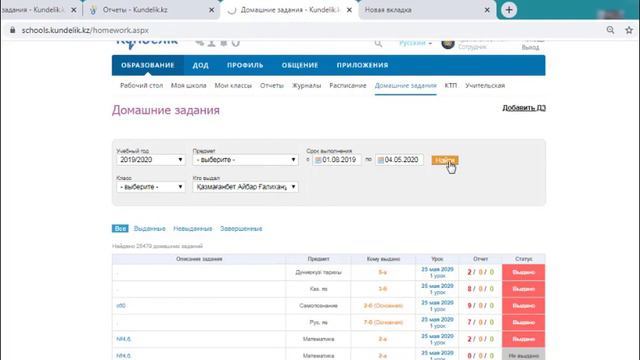Click red 'Выдано' status in Дүниежүзі тарихы row
The width and height of the screenshot is (640, 360).
pyautogui.click(x=523, y=272)
